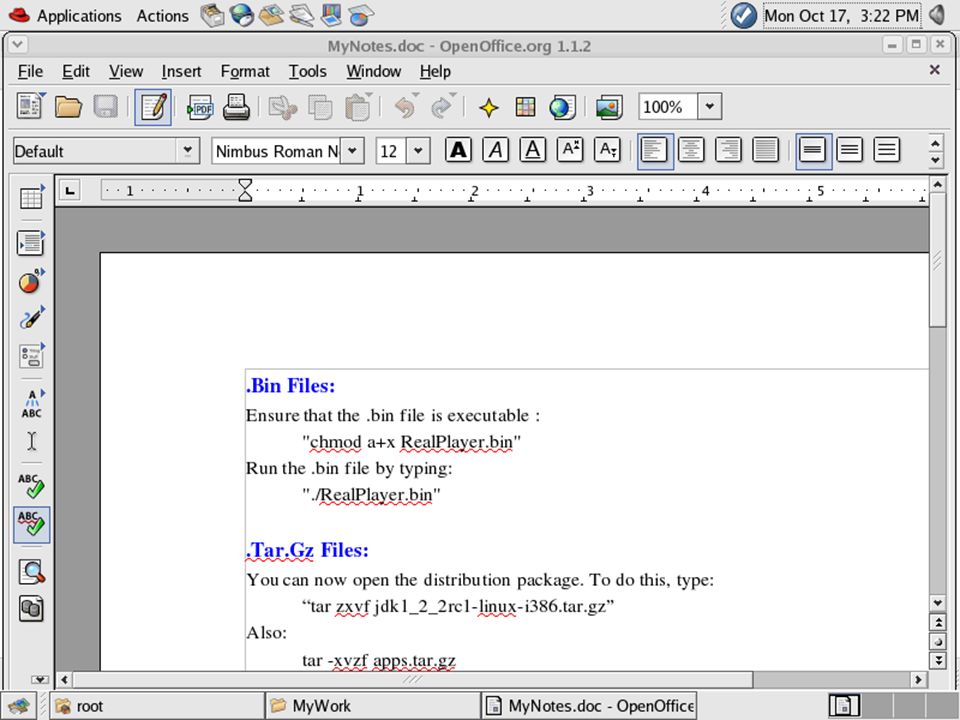The image size is (960, 720).
Task: Click the MyNotes.doc taskbar button
Action: click(589, 706)
